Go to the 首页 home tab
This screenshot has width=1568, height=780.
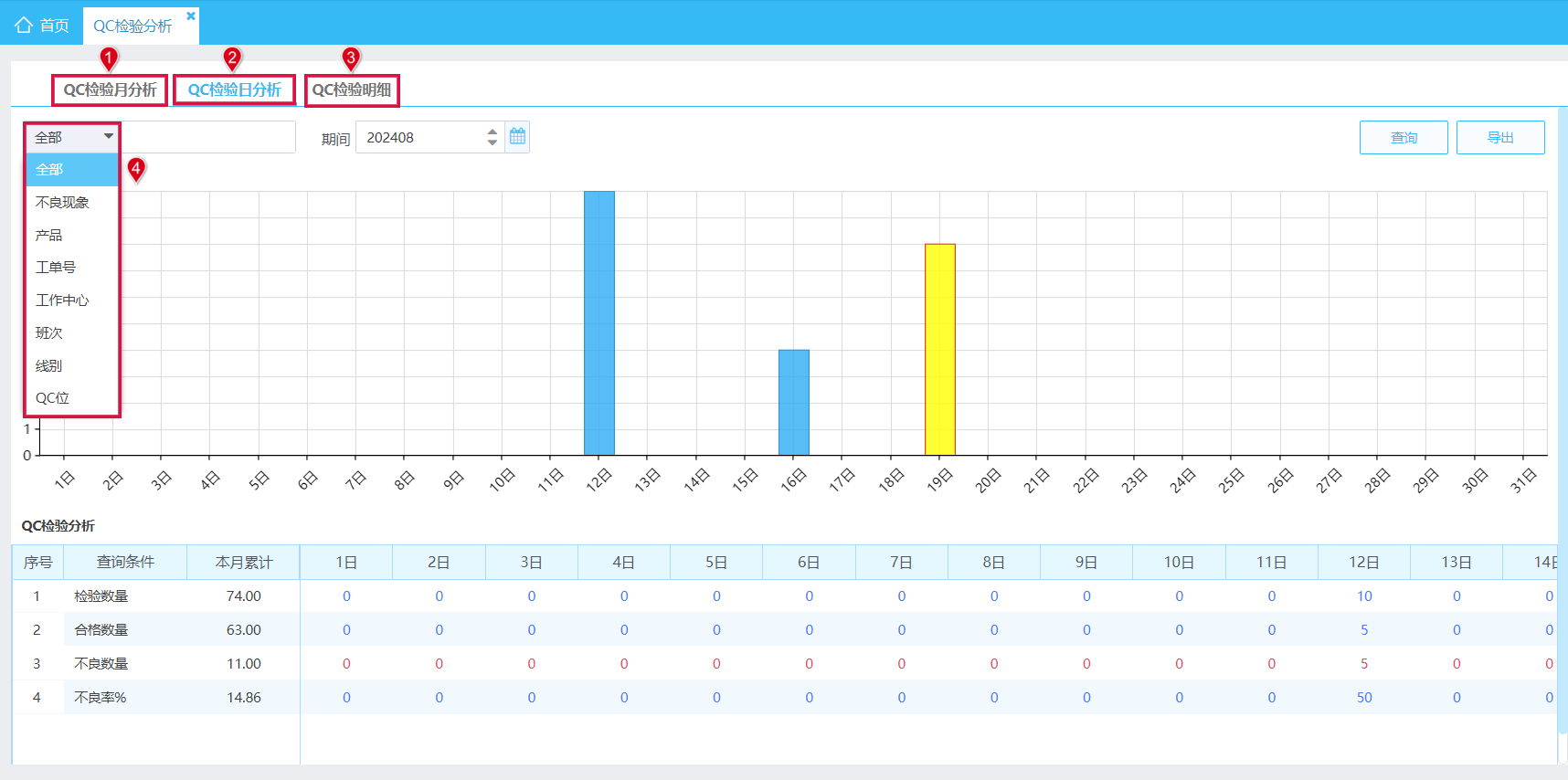point(42,26)
